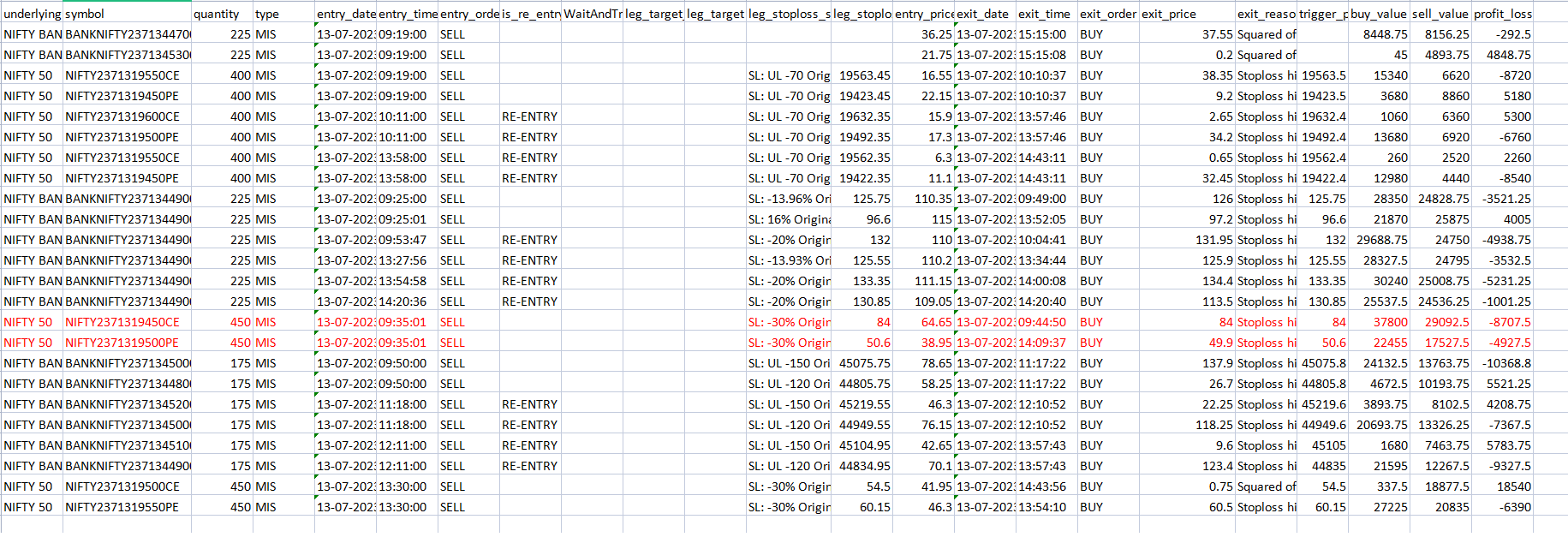1568x555 pixels.
Task: Click buy_value cell 8448.75
Action: click(1379, 34)
